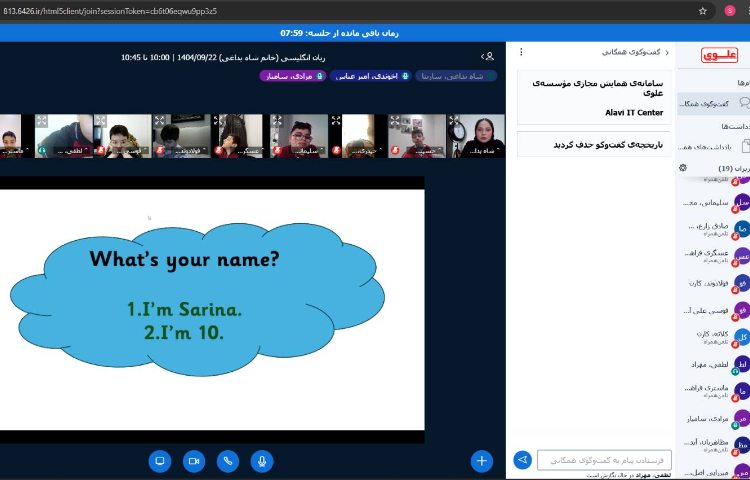The width and height of the screenshot is (750, 480).
Task: Click the session title زبان انگلیسی header
Action: 223,57
